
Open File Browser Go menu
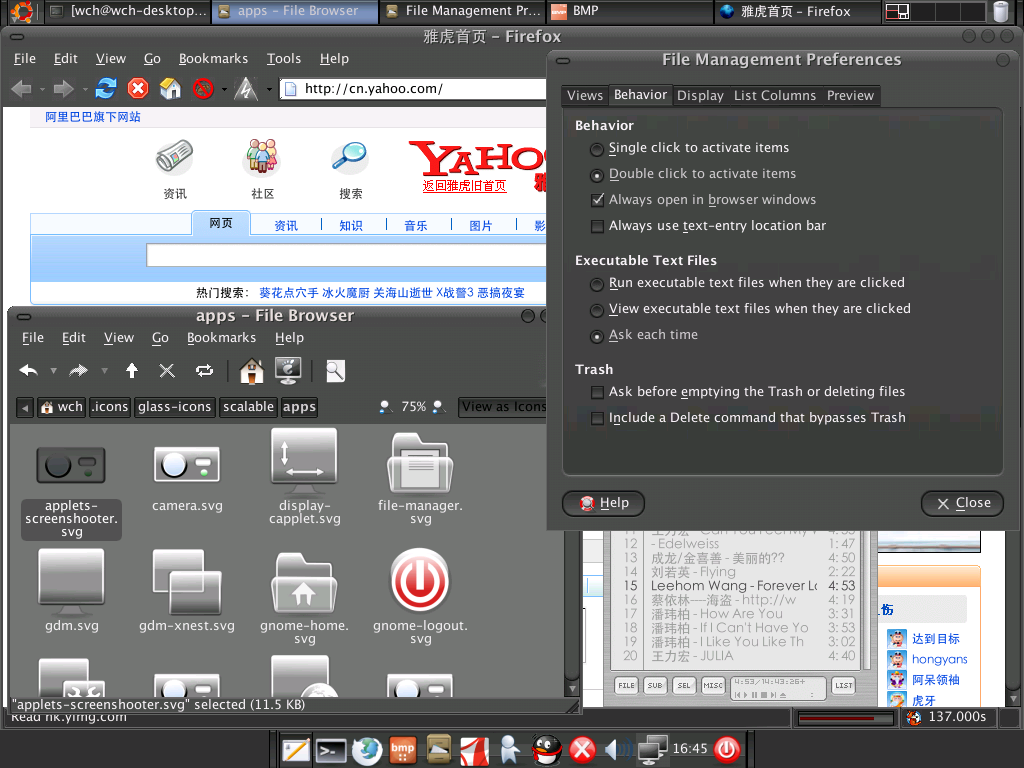[160, 338]
